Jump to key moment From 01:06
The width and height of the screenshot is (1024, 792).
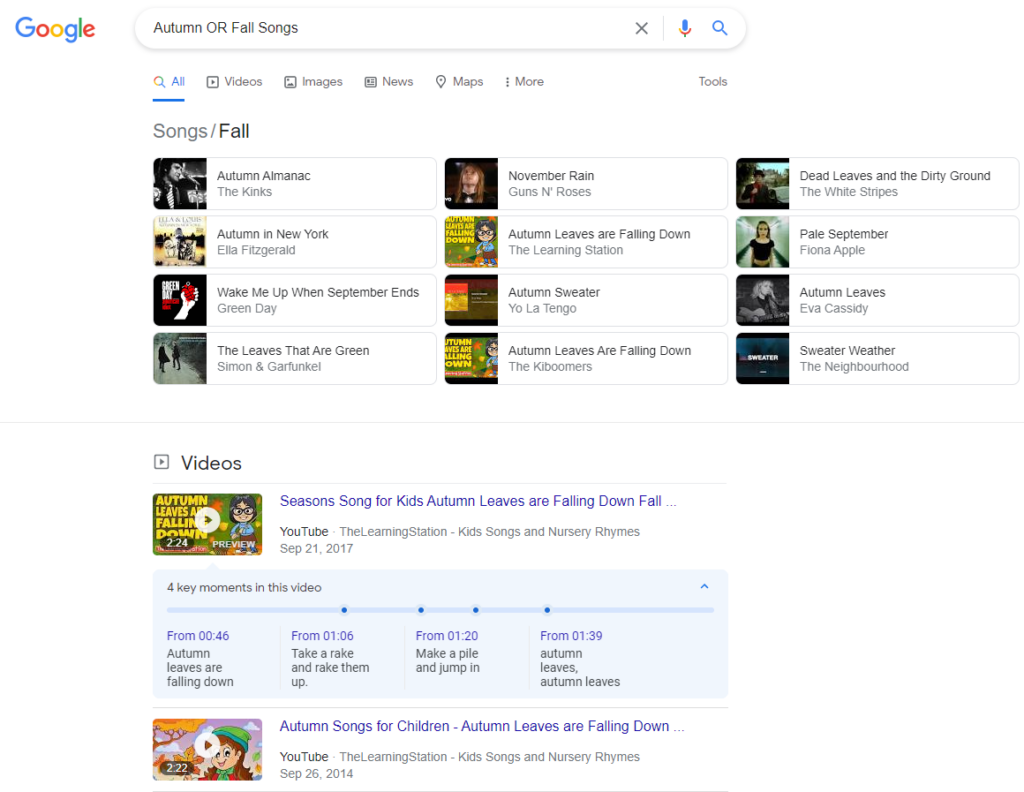[x=322, y=636]
